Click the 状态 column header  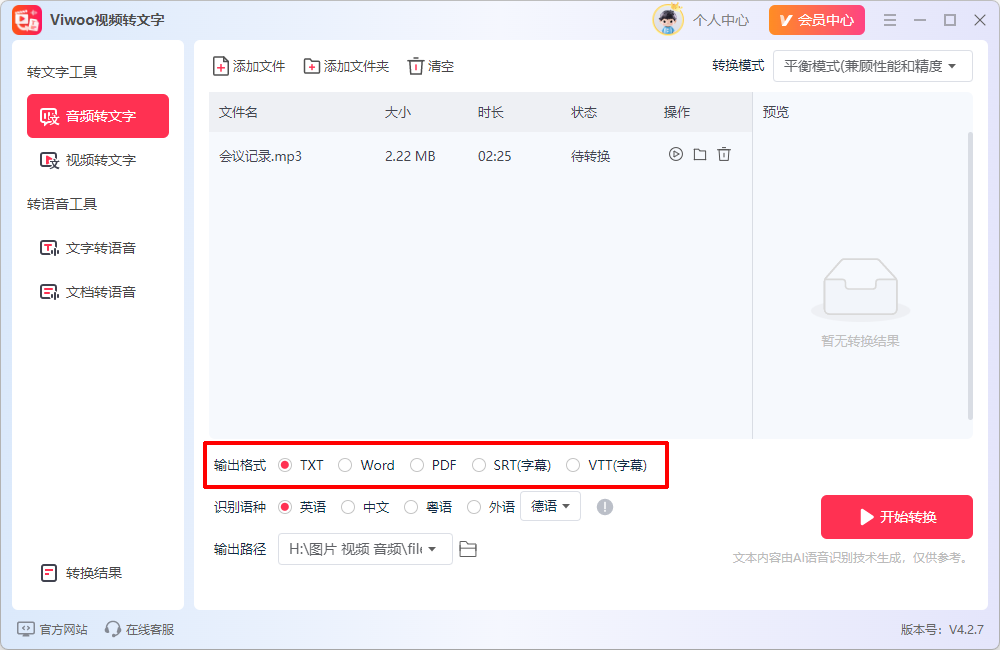584,112
